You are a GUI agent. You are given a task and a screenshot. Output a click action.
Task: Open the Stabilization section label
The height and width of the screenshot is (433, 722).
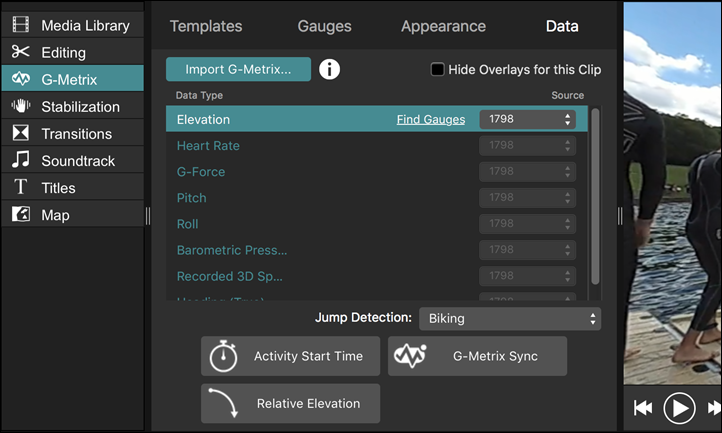click(81, 107)
